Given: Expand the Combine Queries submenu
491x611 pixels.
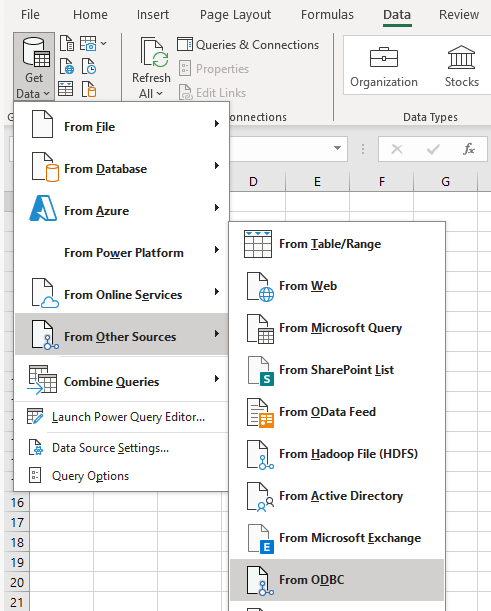Looking at the screenshot, I should (x=121, y=380).
